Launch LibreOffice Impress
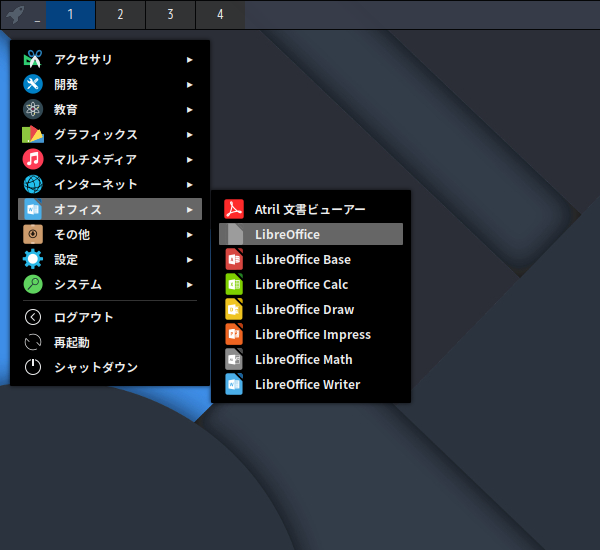Viewport: 600px width, 550px height. pyautogui.click(x=311, y=334)
